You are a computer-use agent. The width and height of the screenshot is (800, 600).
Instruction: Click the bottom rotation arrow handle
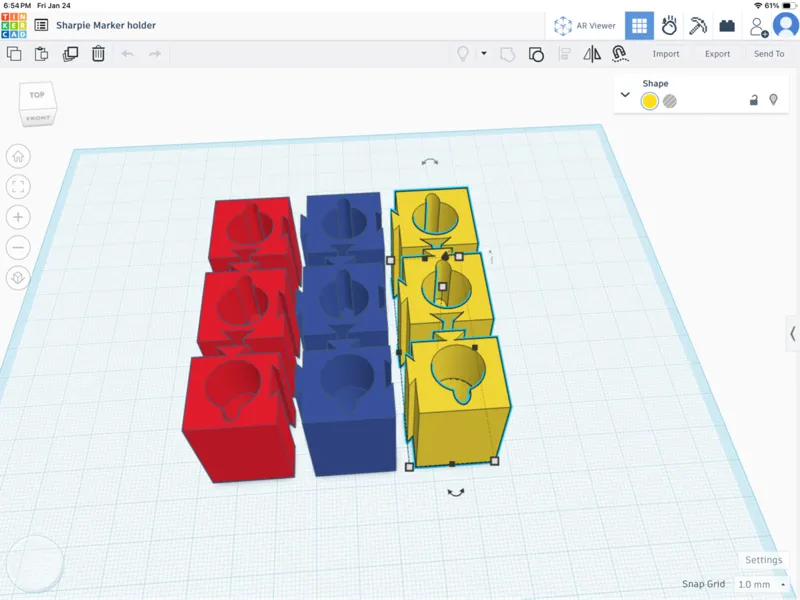pyautogui.click(x=456, y=492)
